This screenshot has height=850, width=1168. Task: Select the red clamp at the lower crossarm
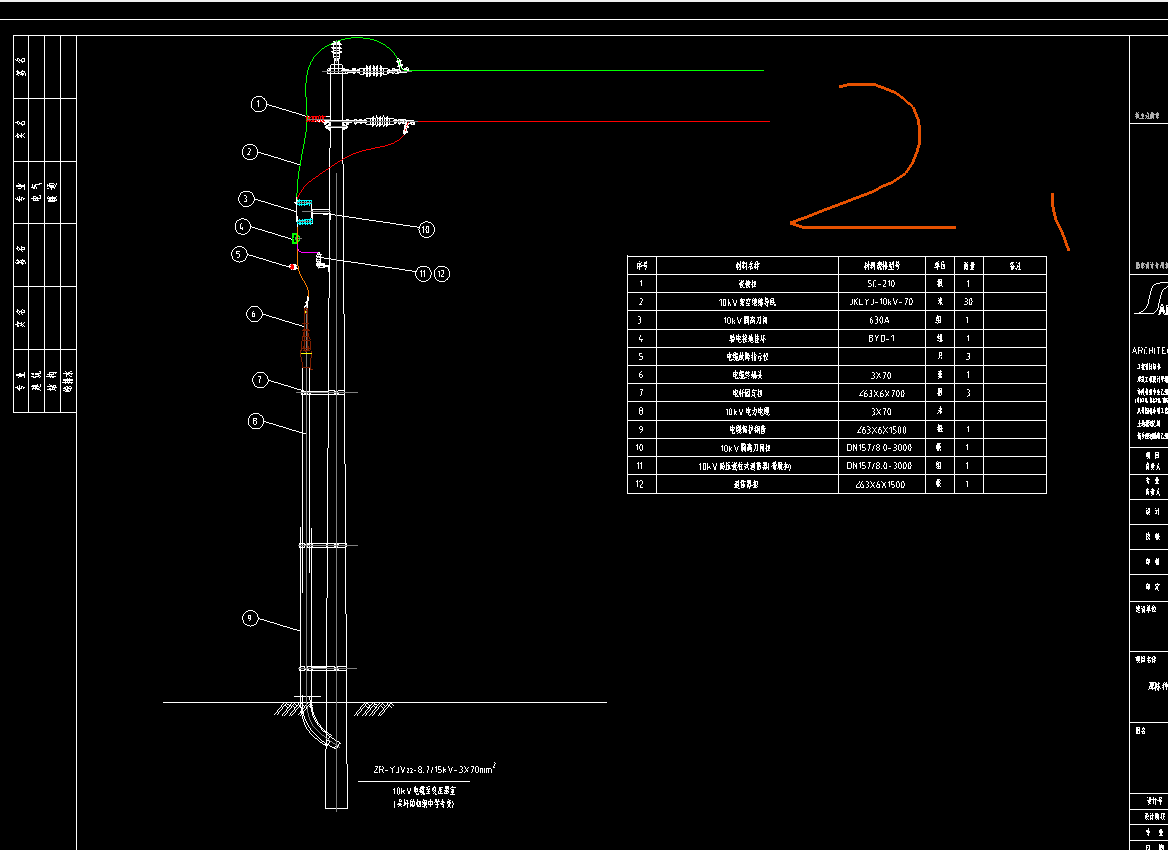pyautogui.click(x=318, y=118)
